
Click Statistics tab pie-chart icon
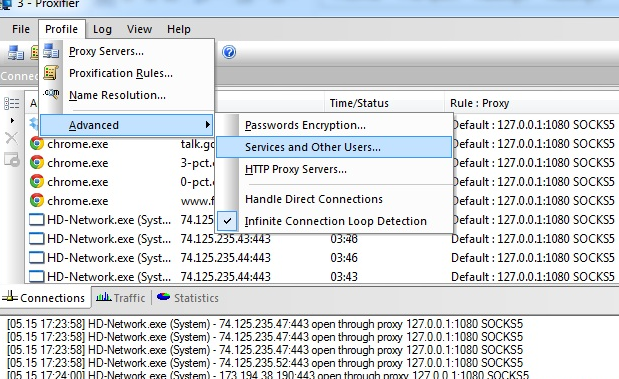(163, 296)
